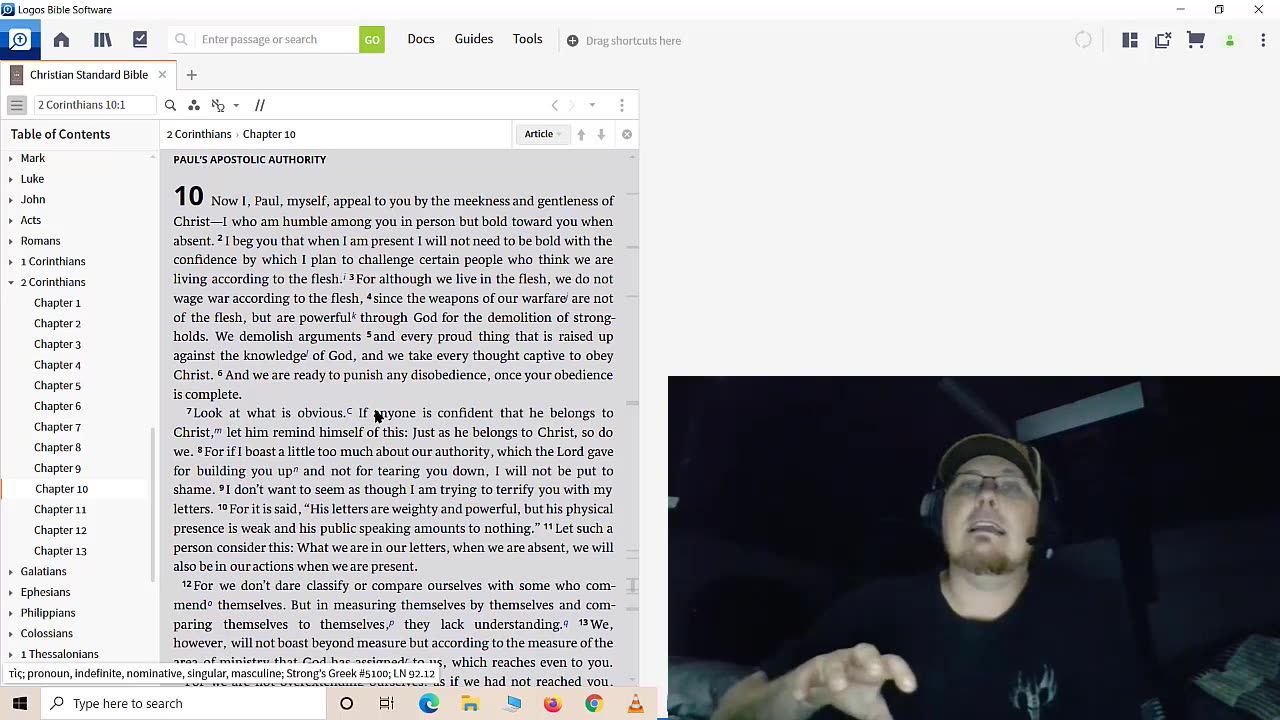Screen dimensions: 1280x720
Task: Open the green user account icon
Action: (x=1230, y=41)
